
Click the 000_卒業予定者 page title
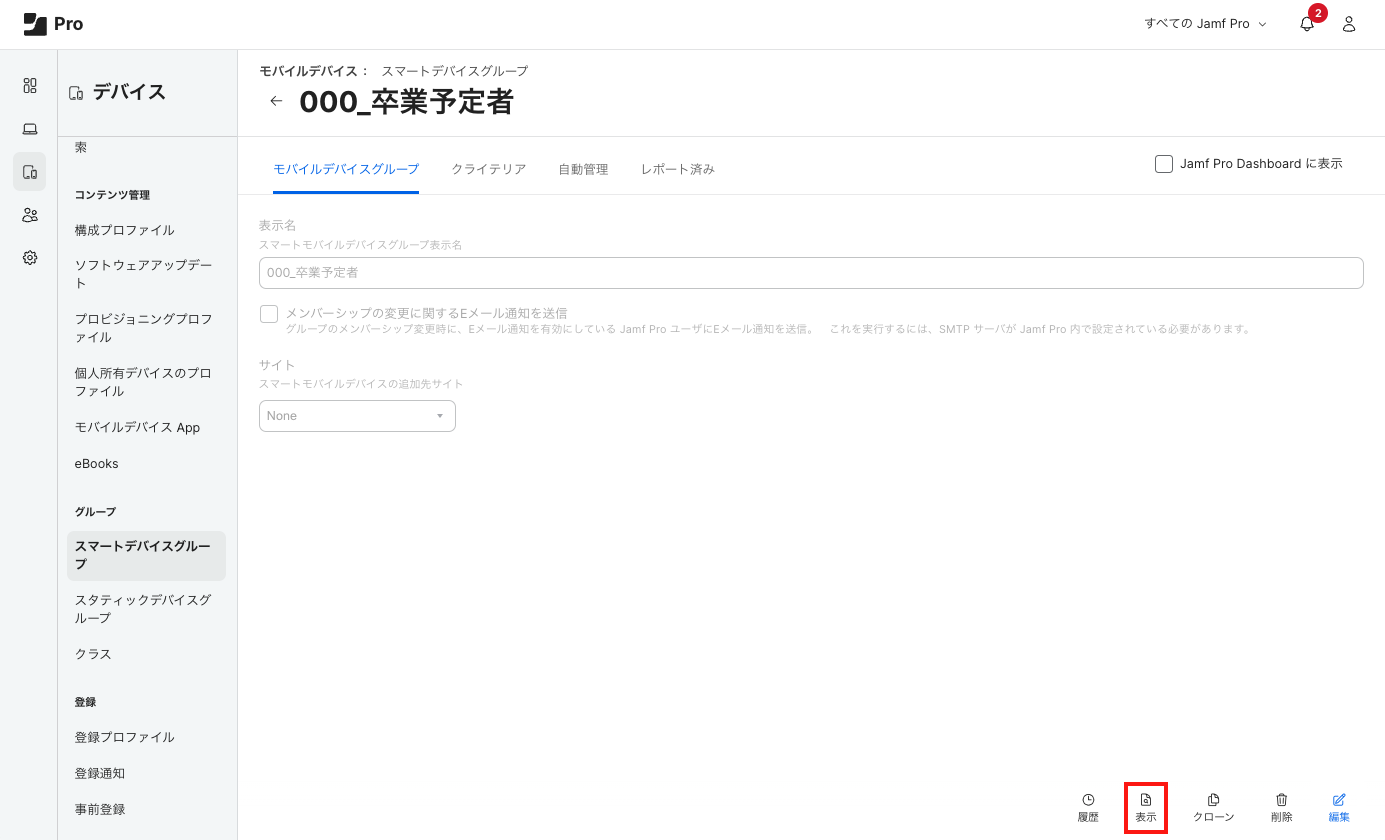point(406,101)
